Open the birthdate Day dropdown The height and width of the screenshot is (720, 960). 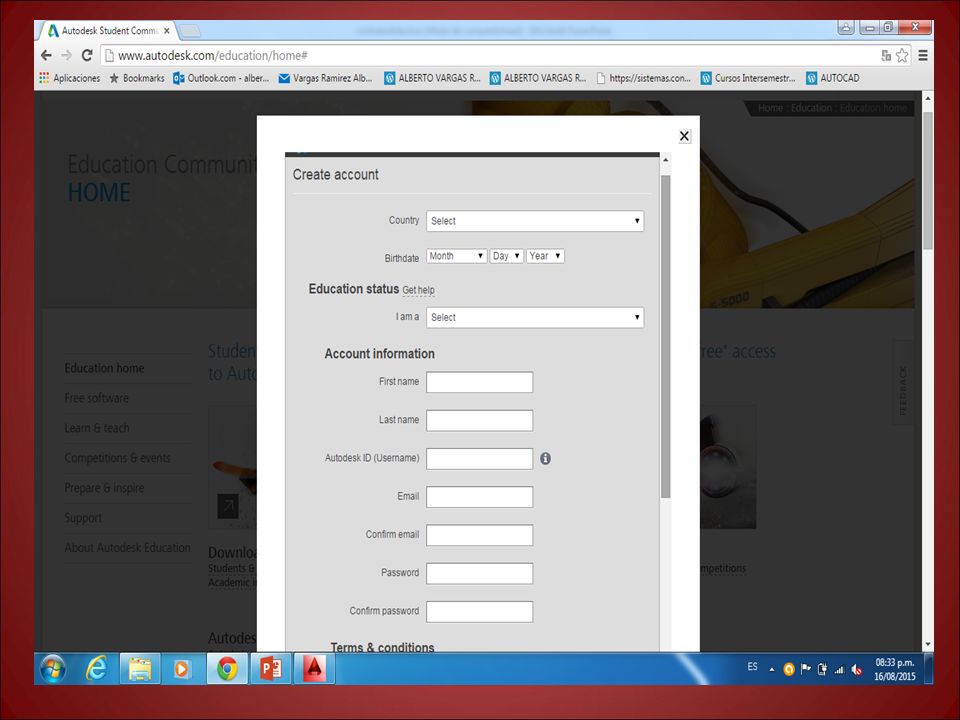(x=506, y=256)
